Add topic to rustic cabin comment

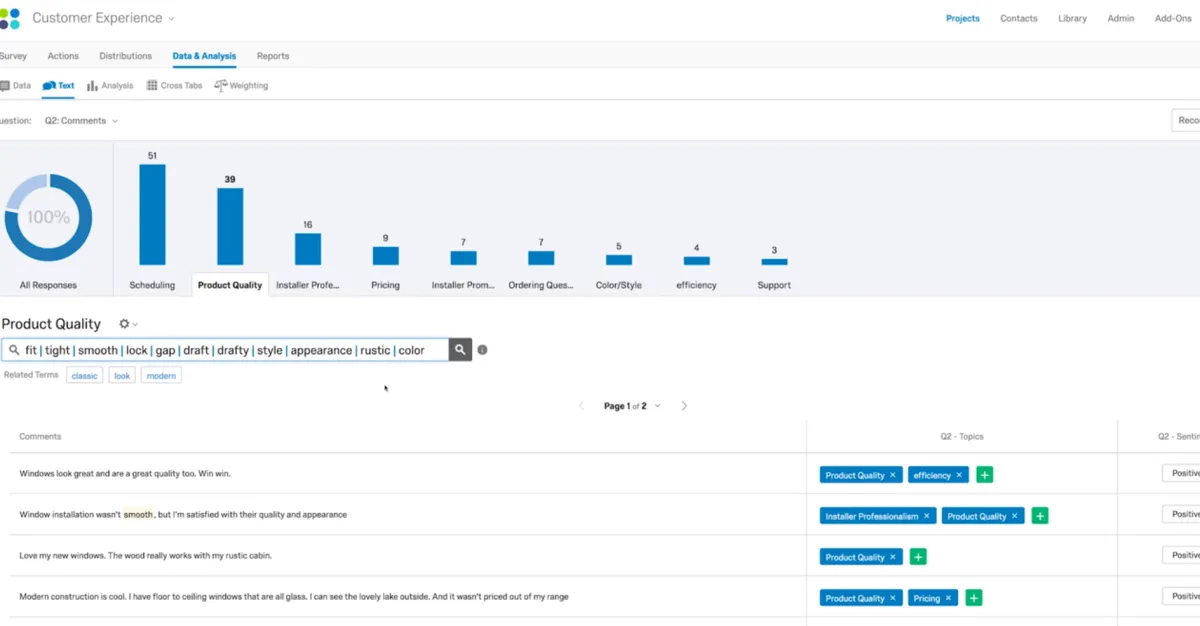click(x=918, y=557)
